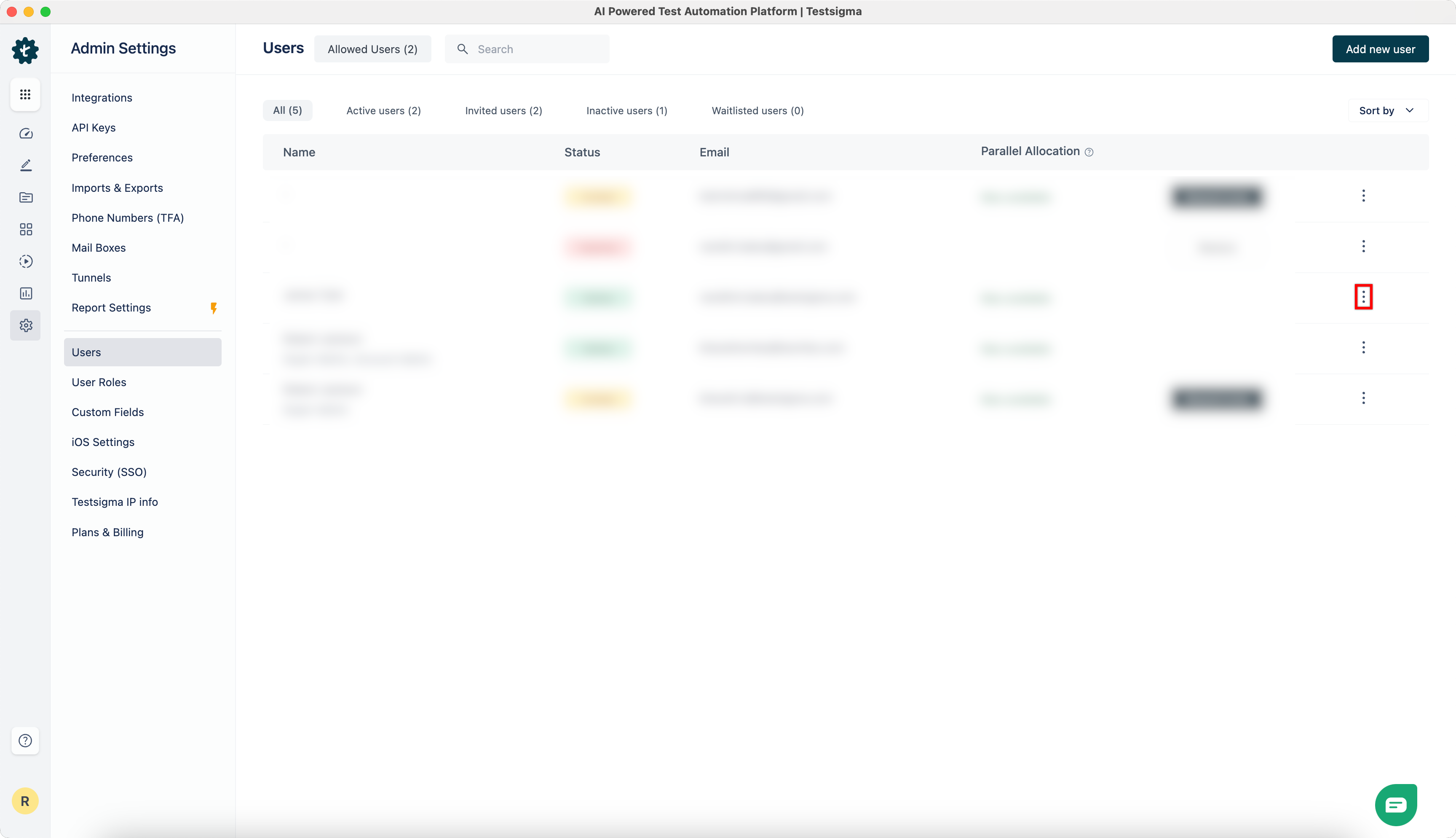
Task: Open the Mail Boxes settings
Action: [x=99, y=248]
